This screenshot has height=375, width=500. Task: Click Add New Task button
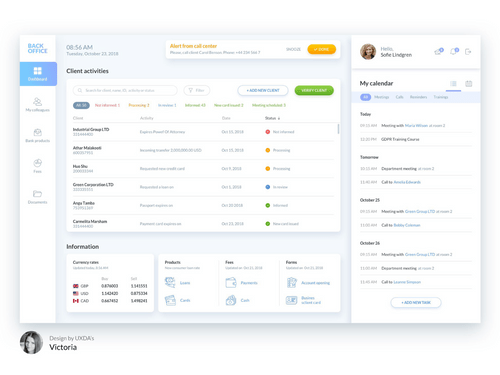tap(416, 302)
